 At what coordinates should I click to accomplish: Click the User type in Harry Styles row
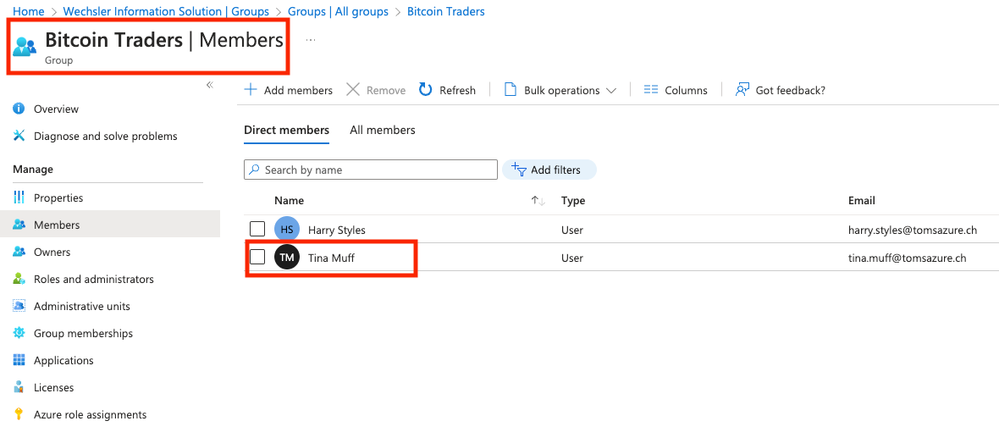point(572,230)
